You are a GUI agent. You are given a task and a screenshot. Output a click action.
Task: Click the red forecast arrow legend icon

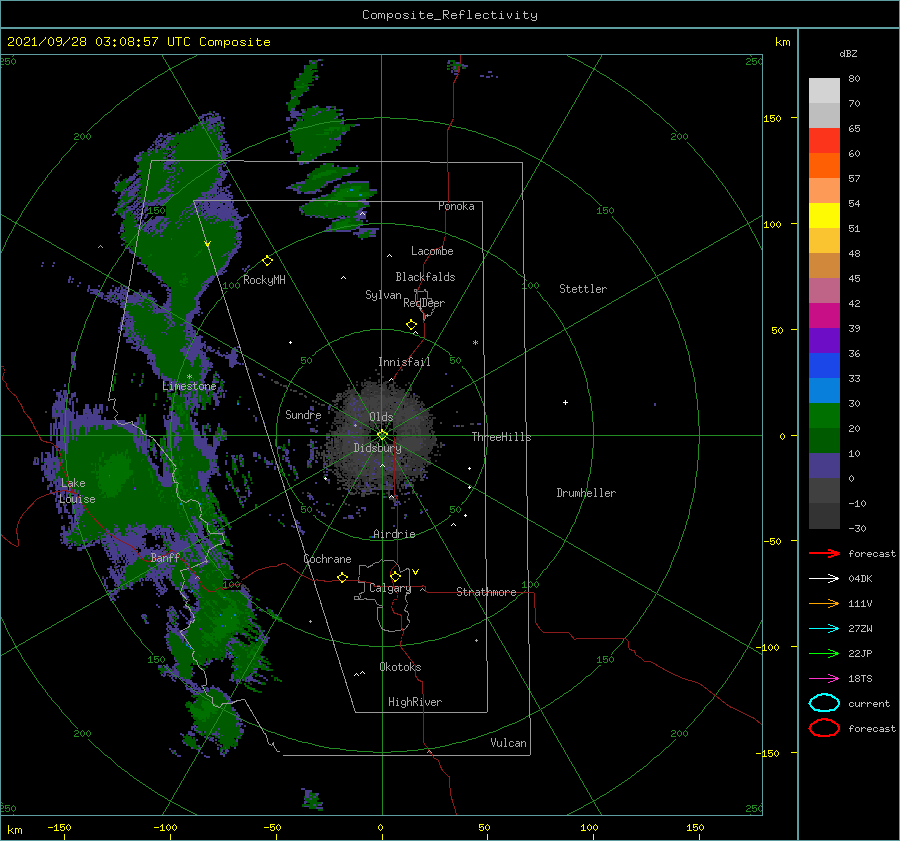tap(824, 553)
